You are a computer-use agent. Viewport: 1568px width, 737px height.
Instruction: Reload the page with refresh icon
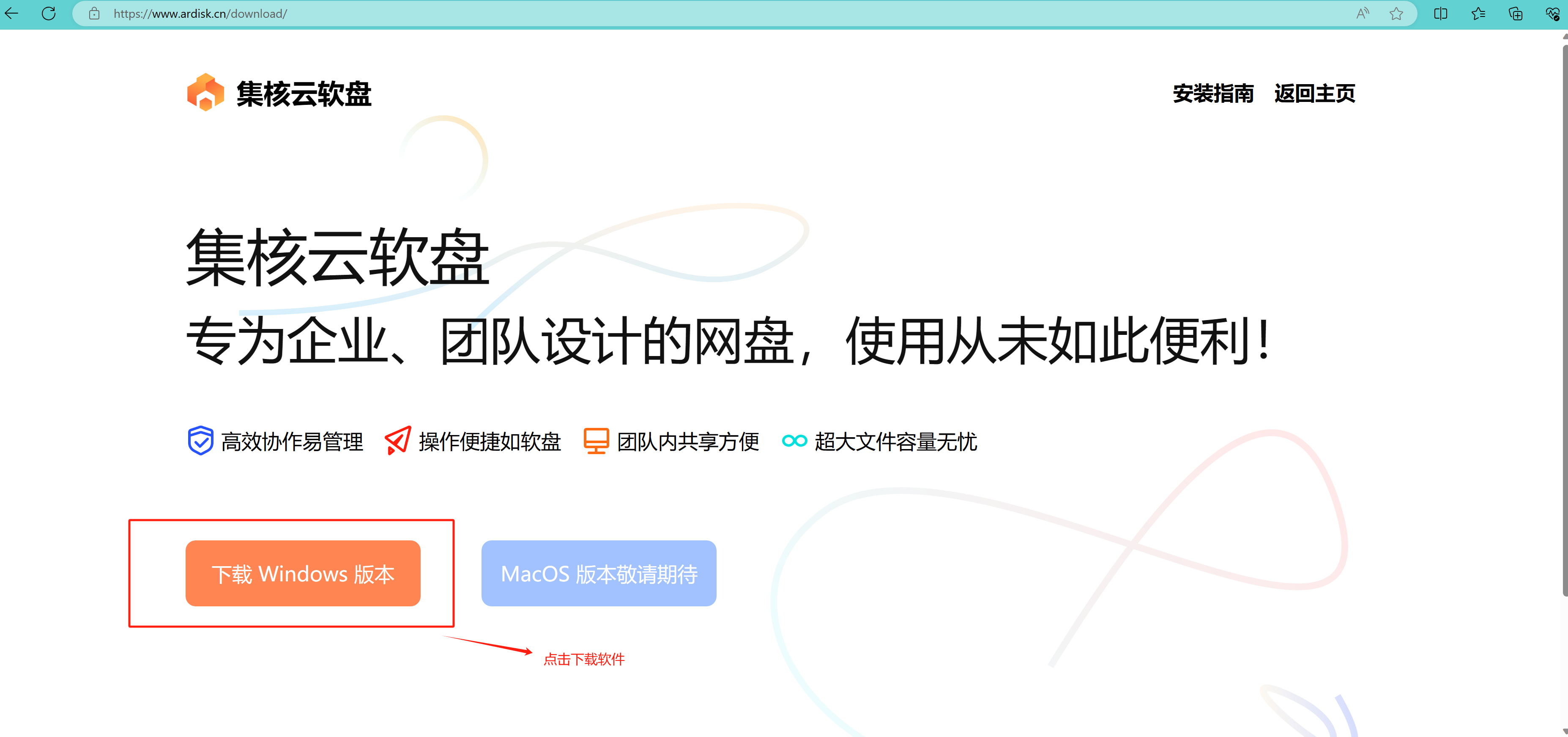(49, 14)
